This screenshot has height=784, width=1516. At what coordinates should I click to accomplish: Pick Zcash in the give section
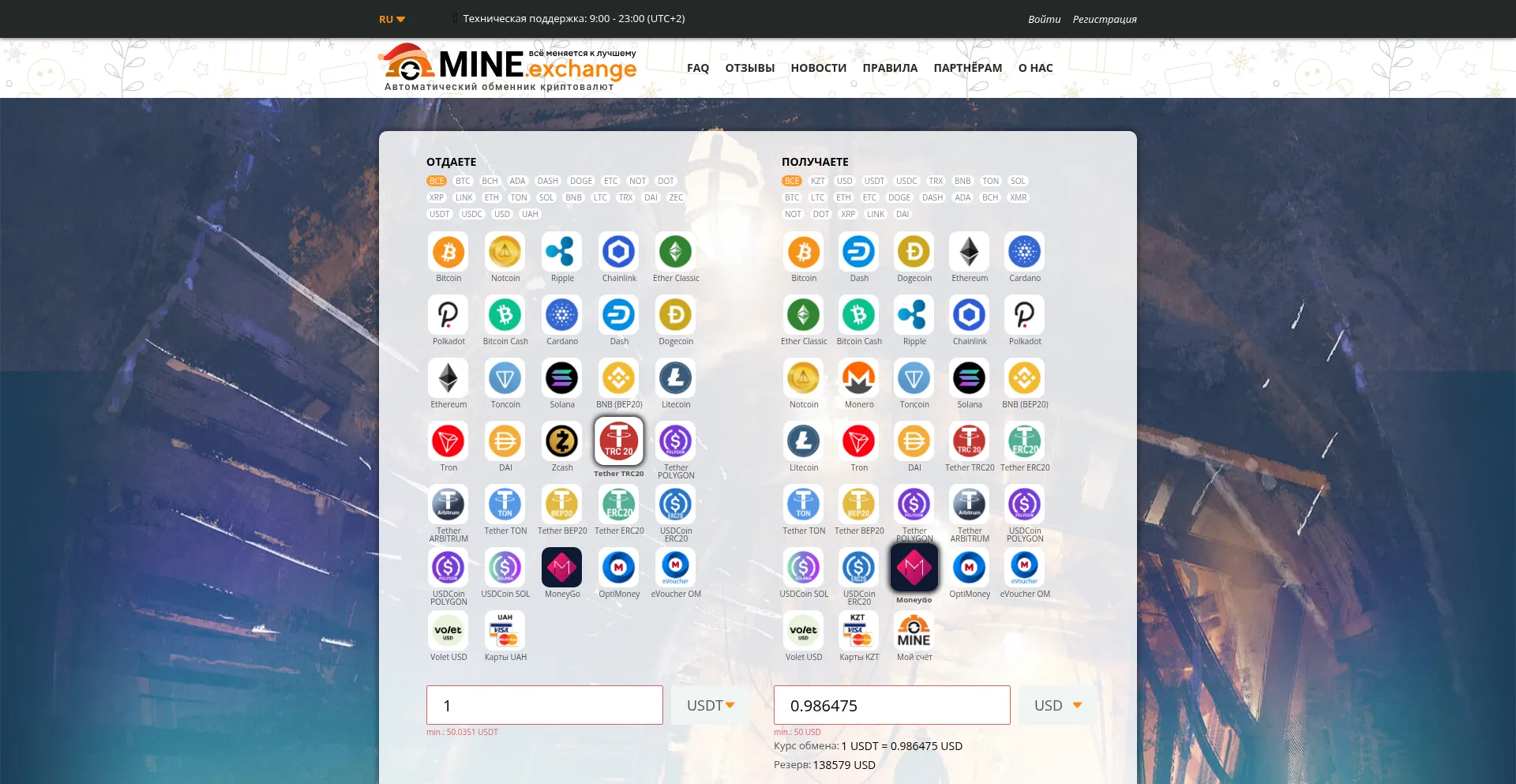(561, 442)
